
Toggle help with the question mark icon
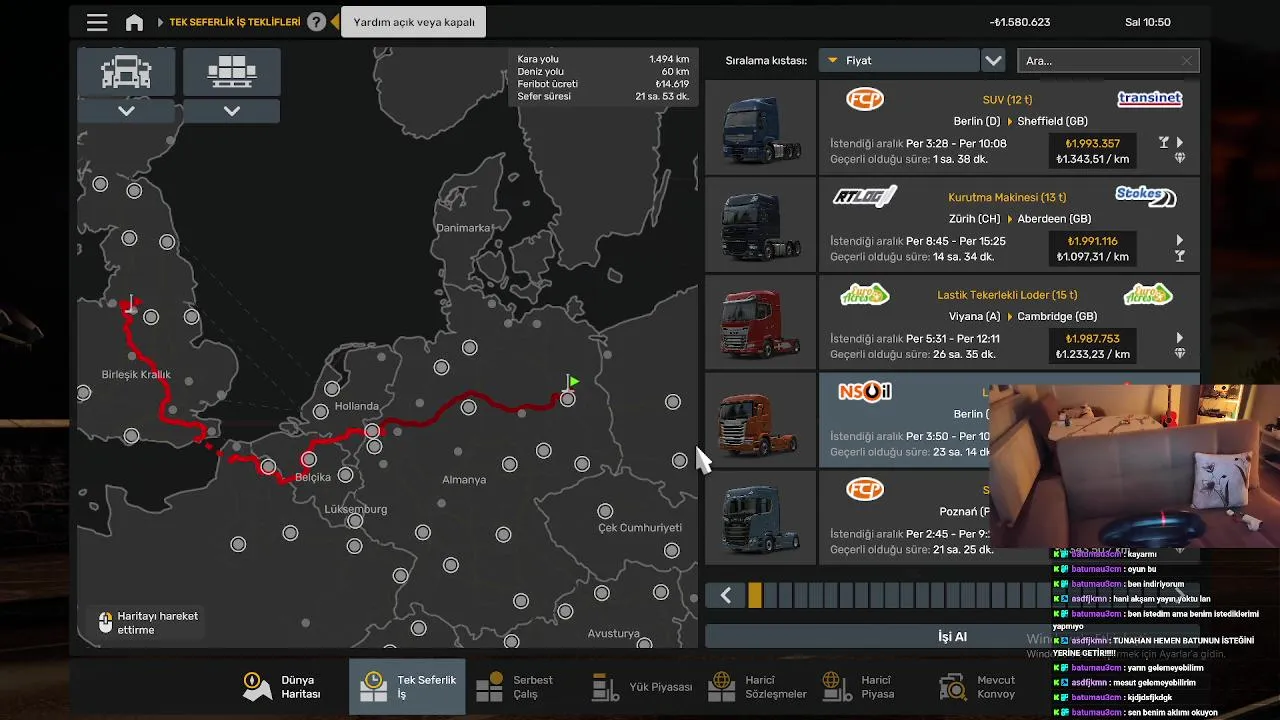point(316,22)
